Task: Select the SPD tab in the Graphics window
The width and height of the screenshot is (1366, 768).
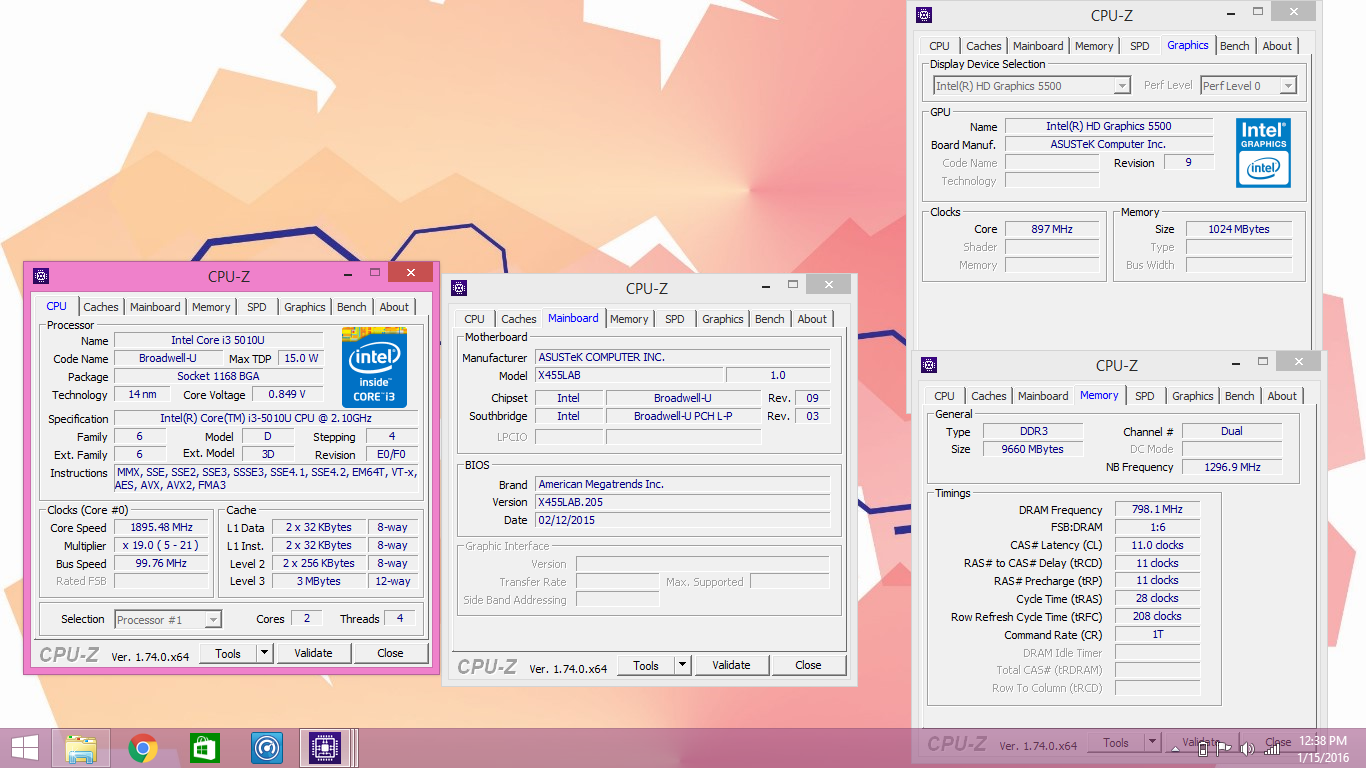Action: click(1140, 46)
